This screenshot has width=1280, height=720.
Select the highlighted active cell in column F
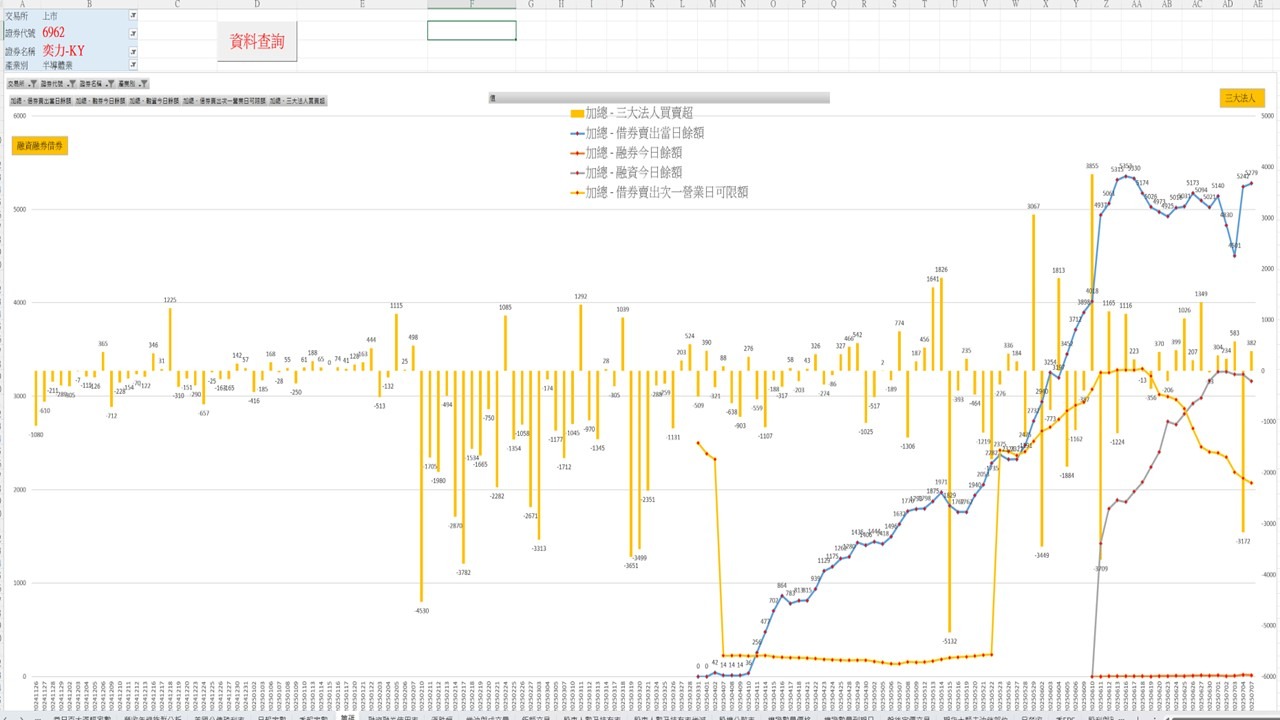coord(472,31)
